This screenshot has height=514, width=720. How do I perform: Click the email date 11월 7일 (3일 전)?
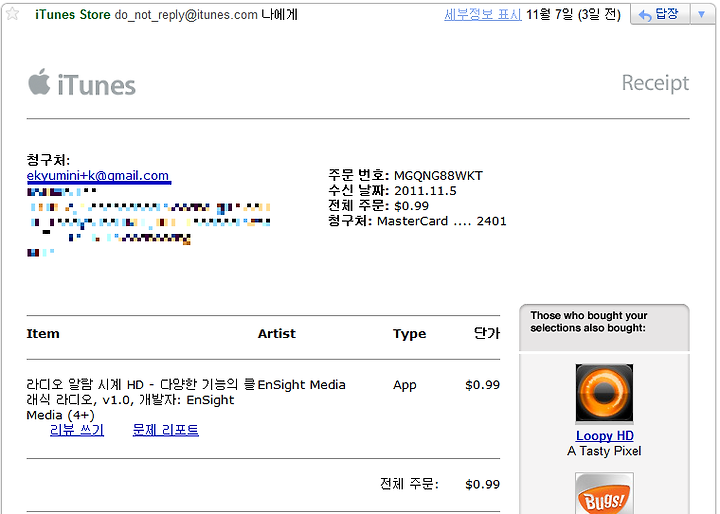coord(573,15)
